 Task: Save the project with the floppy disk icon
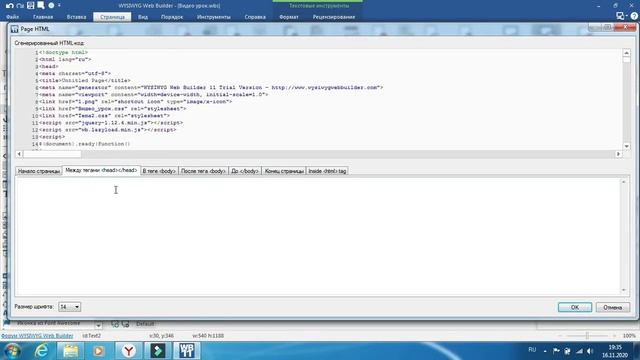tap(31, 5)
